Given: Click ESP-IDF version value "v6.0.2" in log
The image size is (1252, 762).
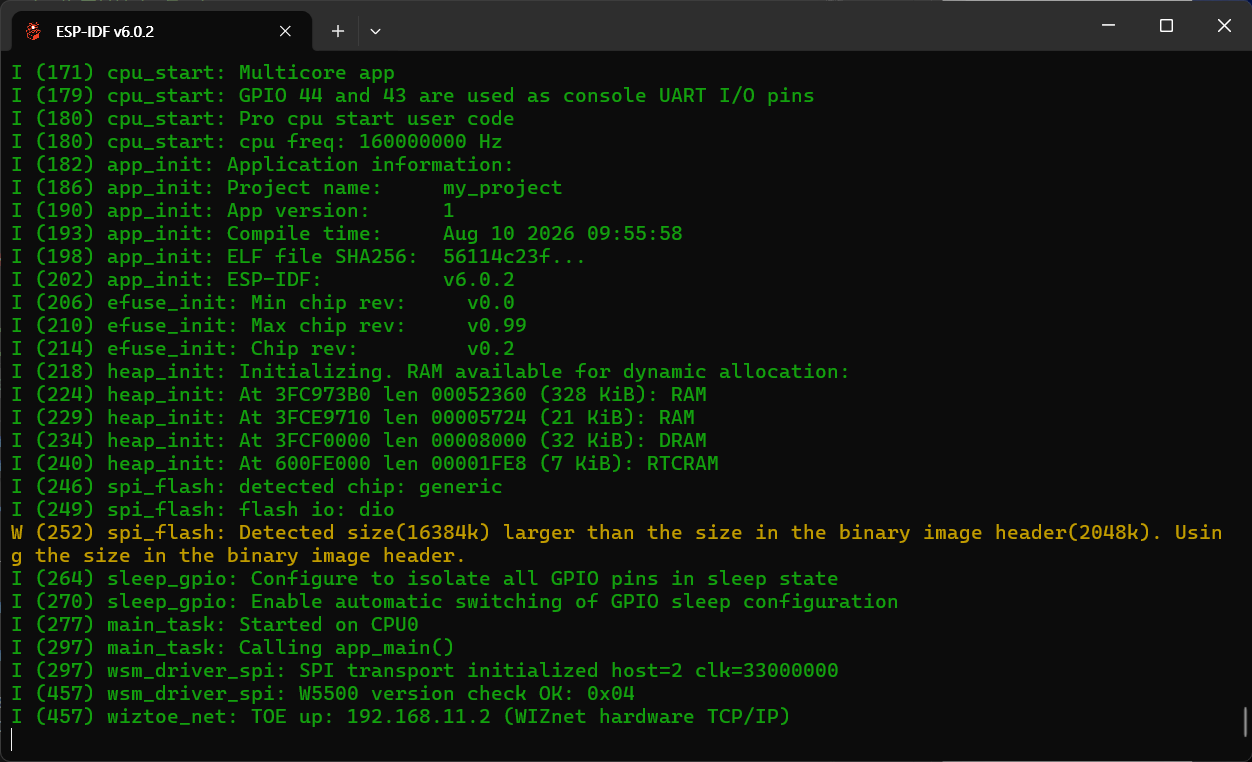Looking at the screenshot, I should 479,280.
